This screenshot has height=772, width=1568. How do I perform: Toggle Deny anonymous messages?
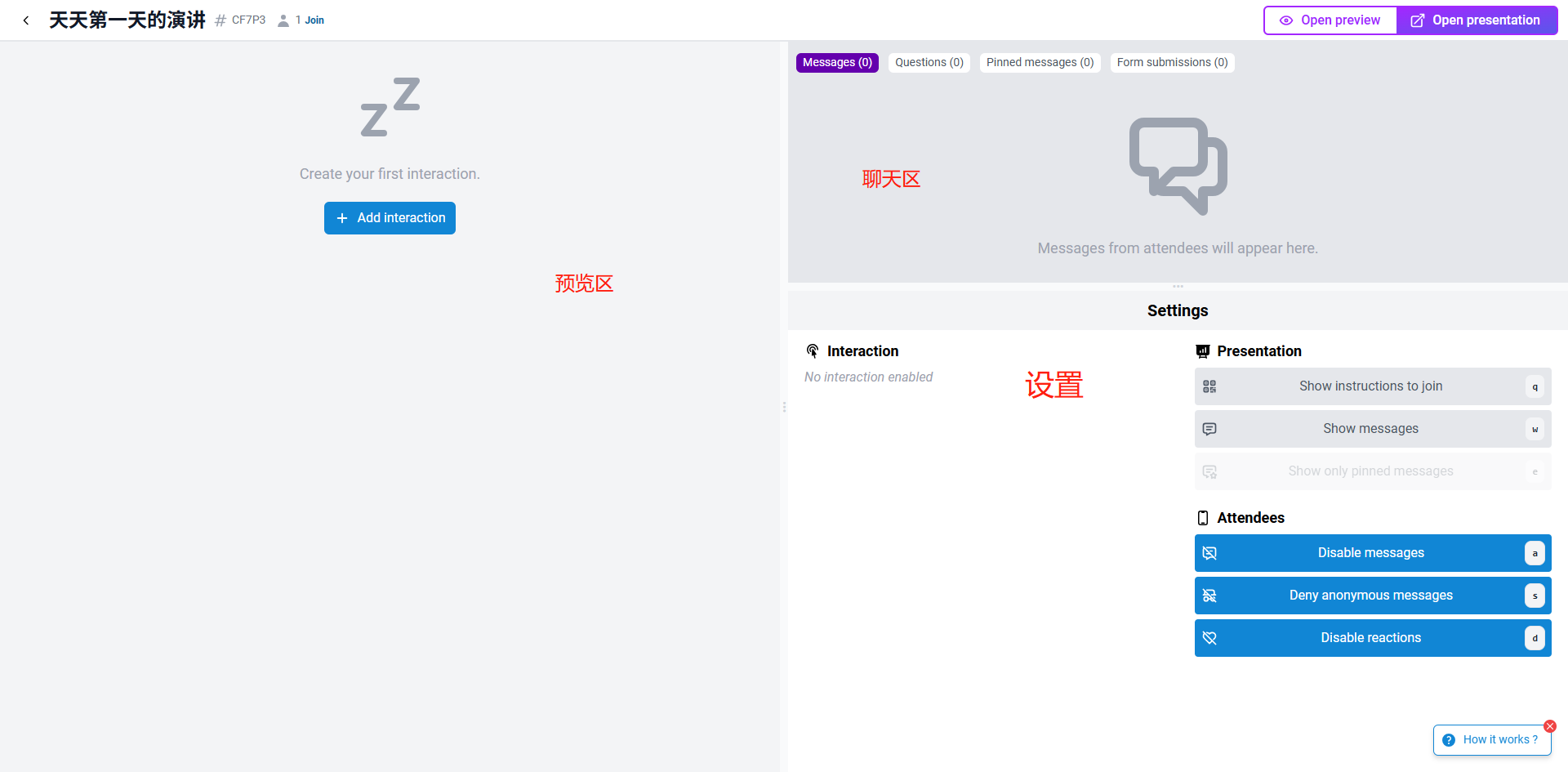[x=1373, y=596]
